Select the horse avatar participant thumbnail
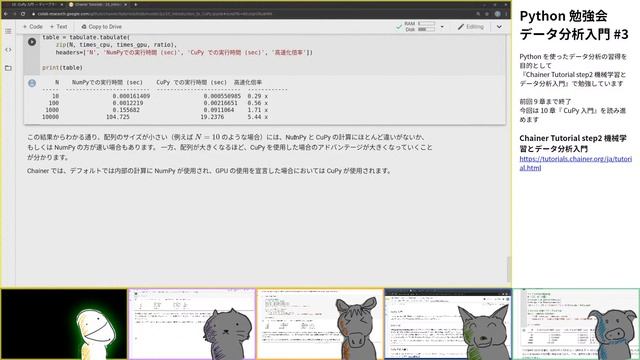The width and height of the screenshot is (640, 360). 320,324
